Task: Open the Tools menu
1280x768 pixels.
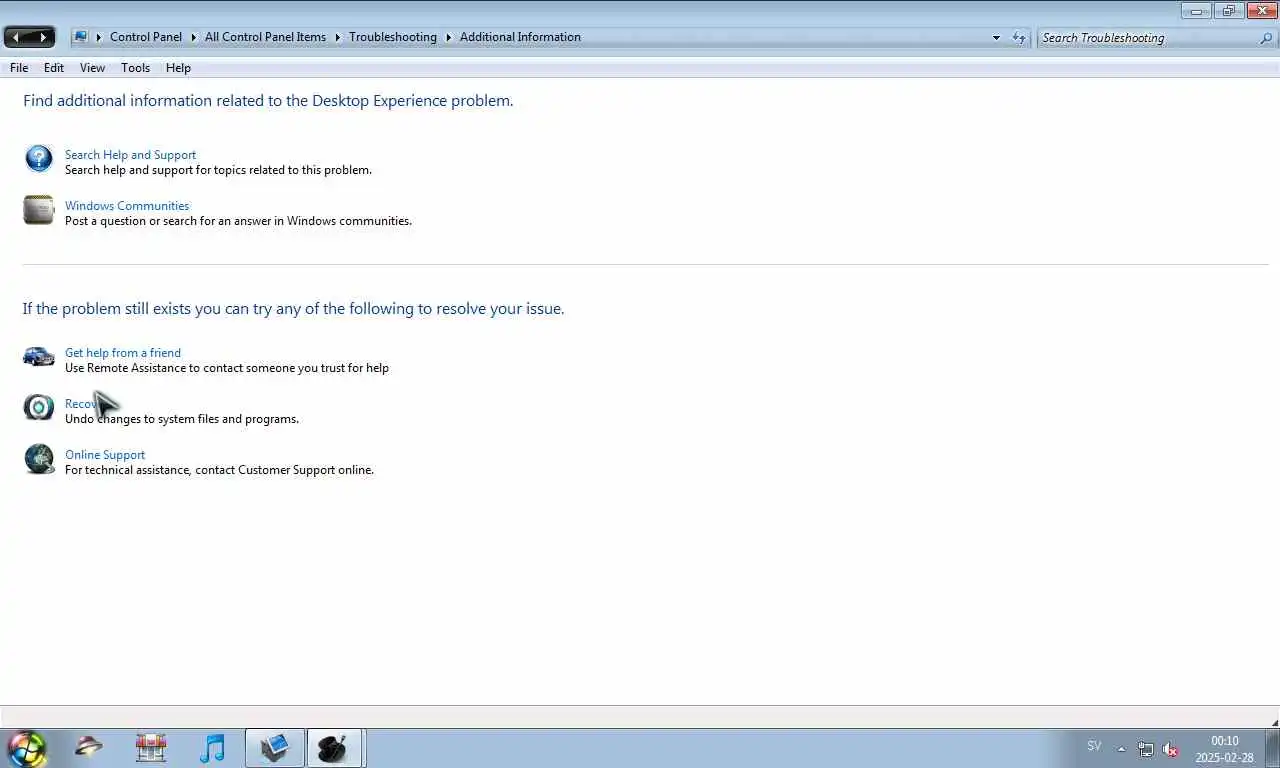Action: pyautogui.click(x=135, y=68)
